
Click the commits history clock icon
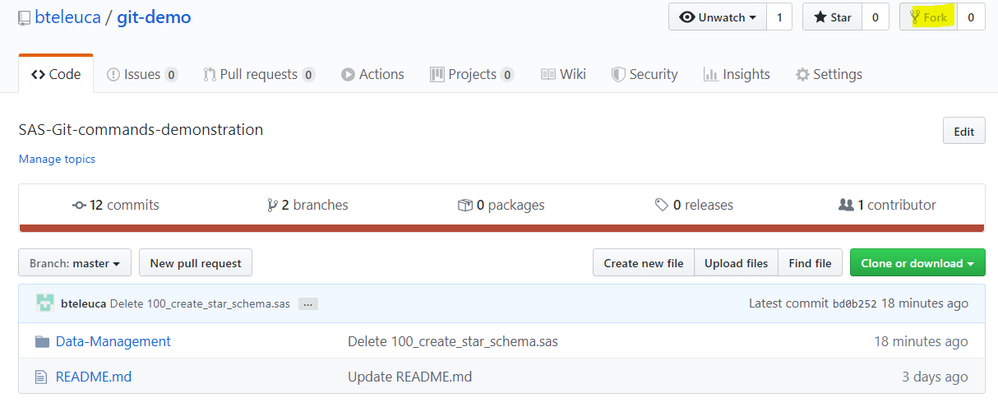point(79,205)
